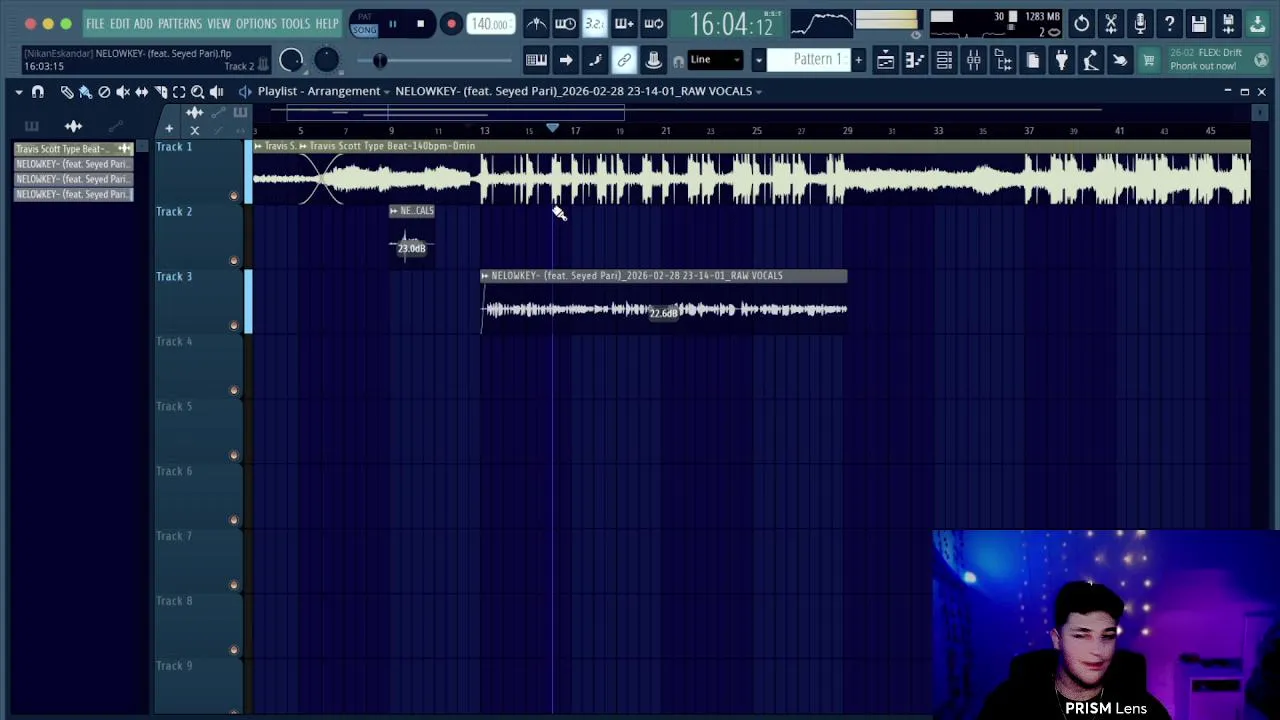Pause playback with the pause button
Screen dimensions: 1280x720
tap(393, 24)
